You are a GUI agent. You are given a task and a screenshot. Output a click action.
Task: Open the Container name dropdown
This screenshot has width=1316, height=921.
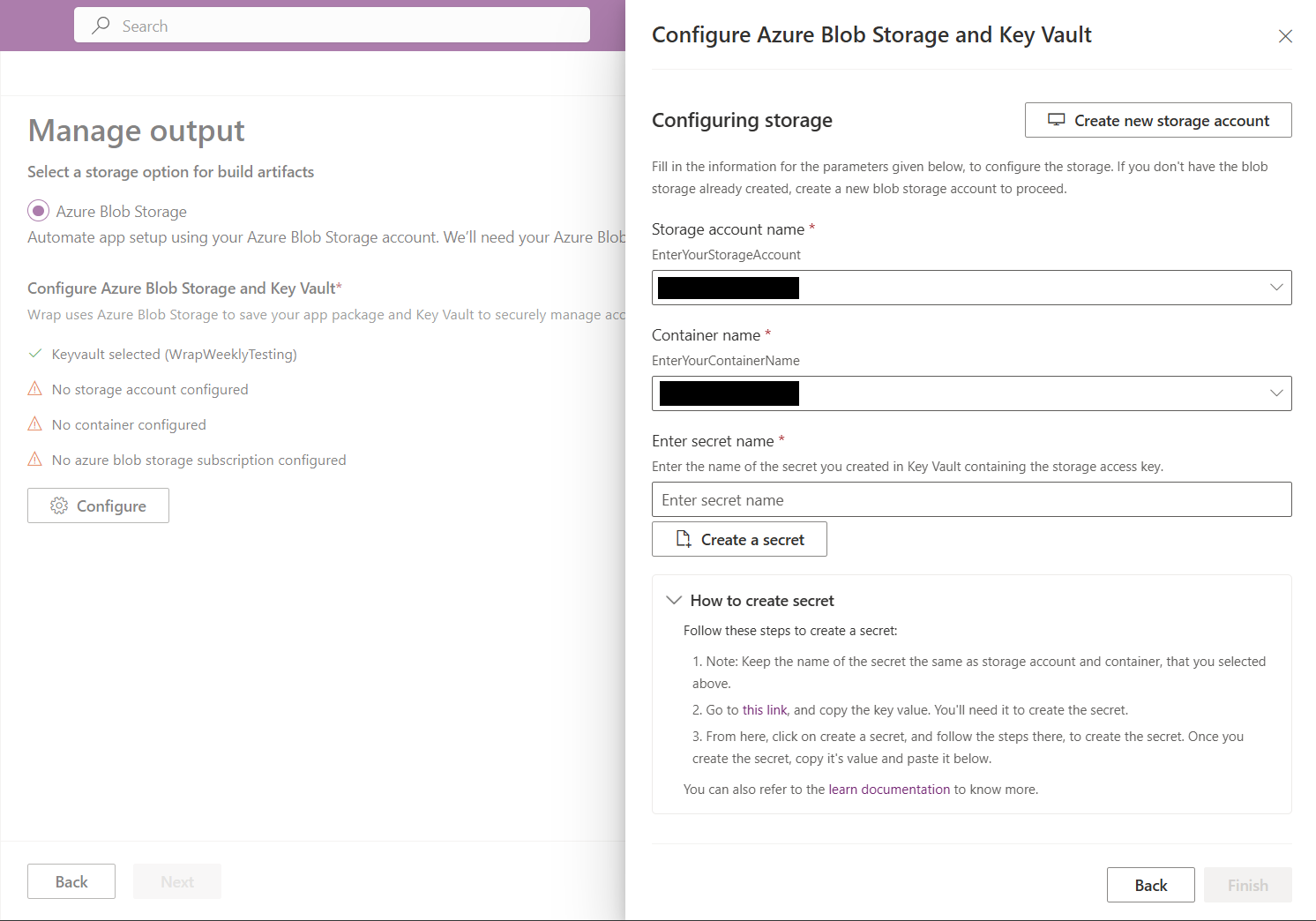[1275, 393]
